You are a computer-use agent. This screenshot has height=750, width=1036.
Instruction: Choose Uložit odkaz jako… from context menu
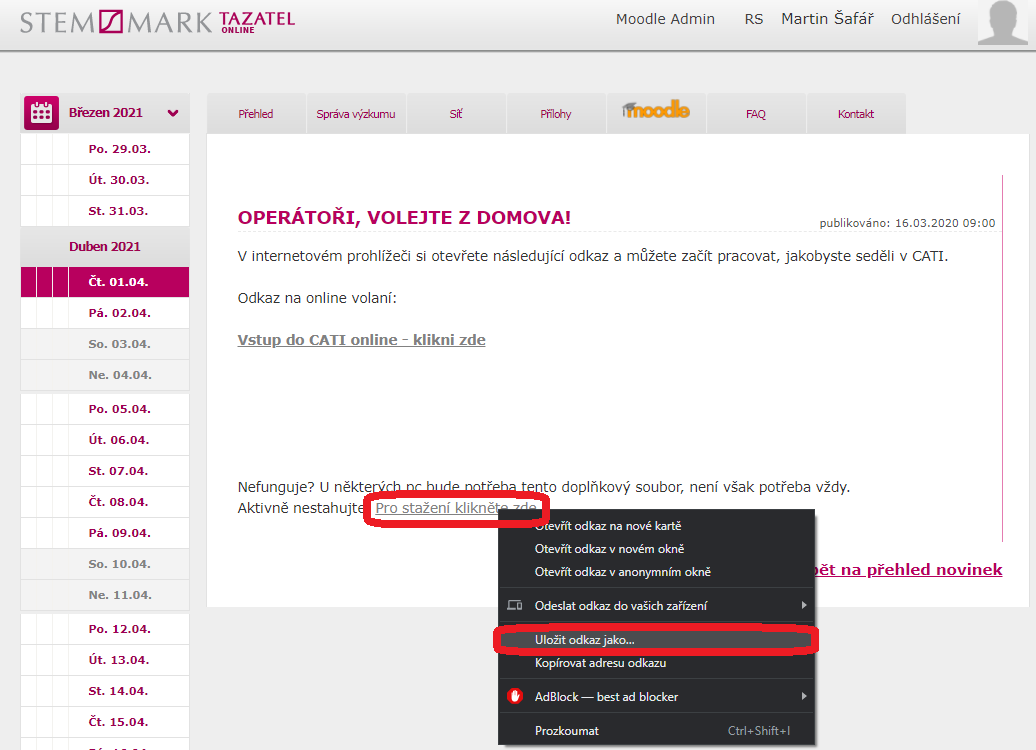[x=585, y=640]
